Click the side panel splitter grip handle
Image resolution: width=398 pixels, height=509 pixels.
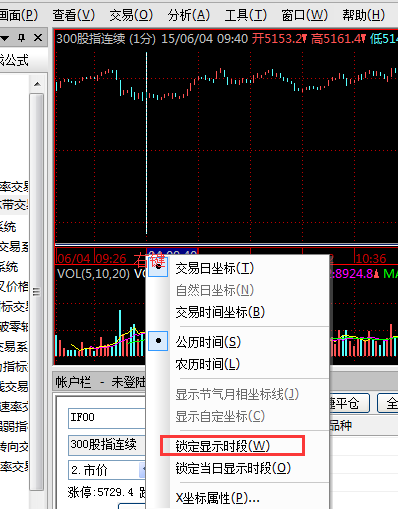[x=37, y=292]
